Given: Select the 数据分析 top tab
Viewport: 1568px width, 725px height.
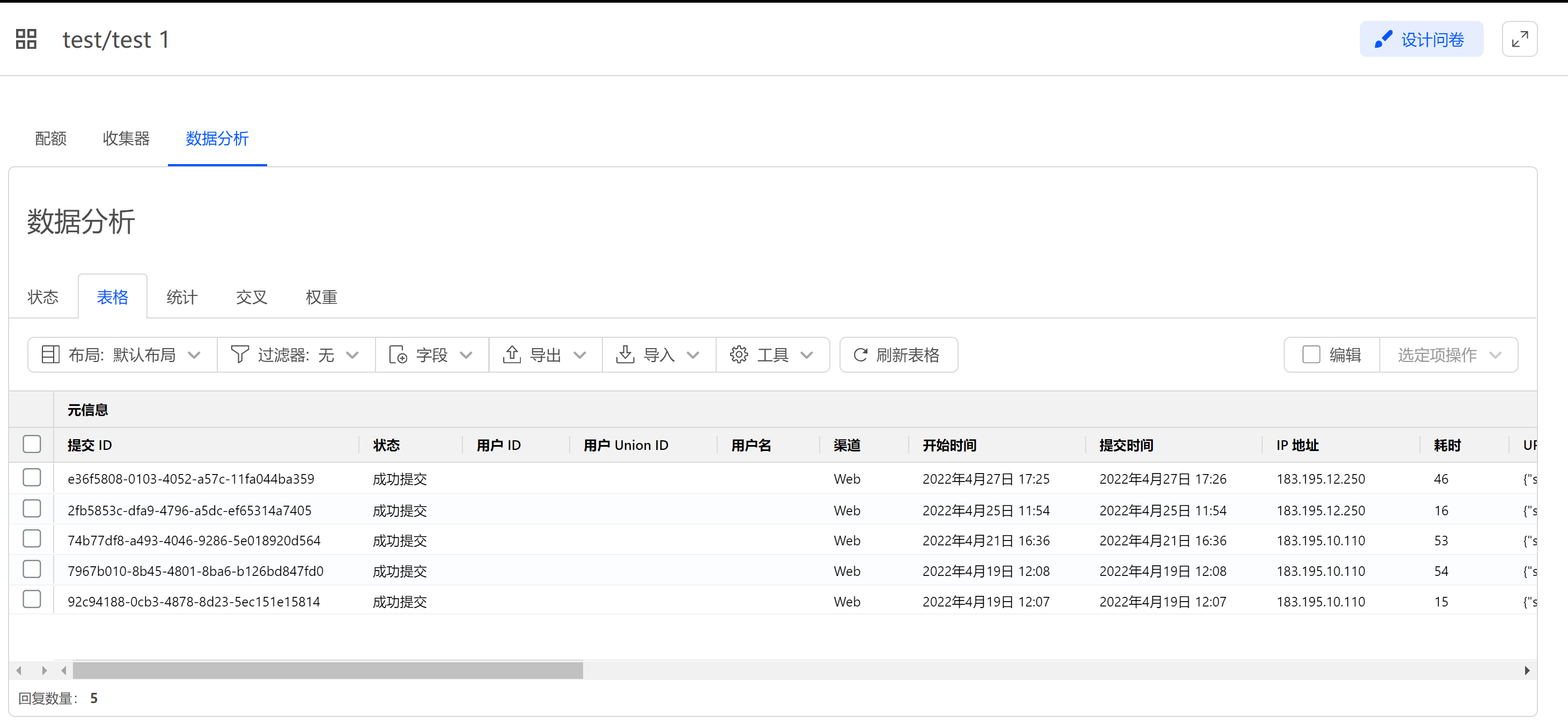Looking at the screenshot, I should coord(217,138).
